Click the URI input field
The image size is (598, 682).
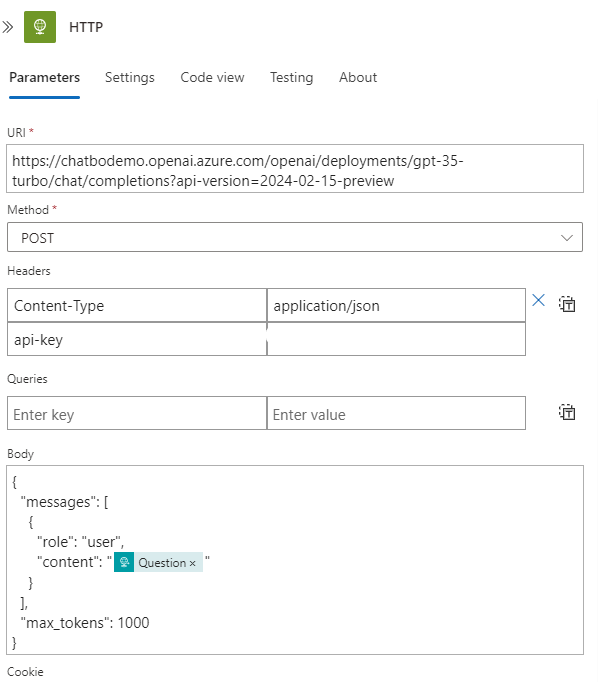295,169
